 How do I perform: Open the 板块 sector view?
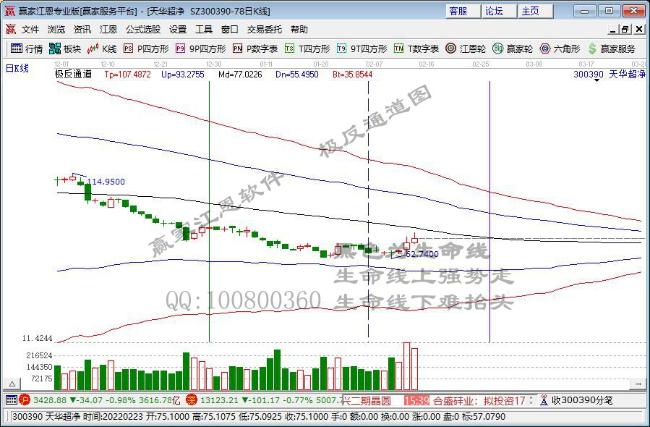click(x=65, y=49)
